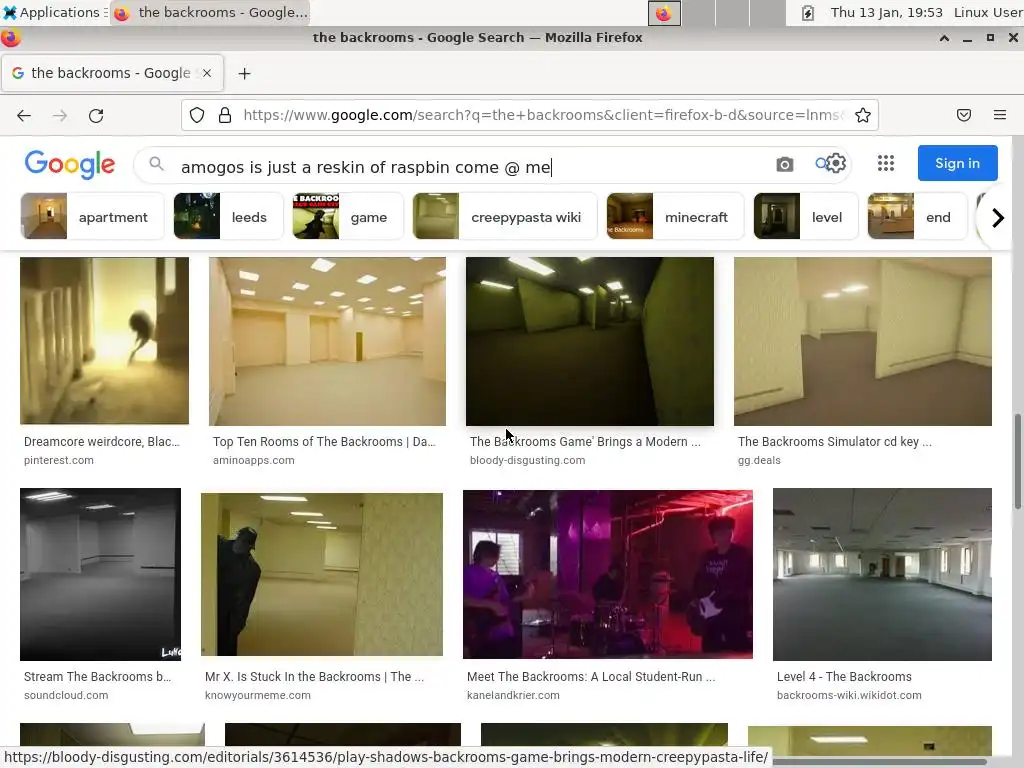Open Top Ten Rooms image thumbnail
Viewport: 1024px width, 768px height.
pos(327,341)
